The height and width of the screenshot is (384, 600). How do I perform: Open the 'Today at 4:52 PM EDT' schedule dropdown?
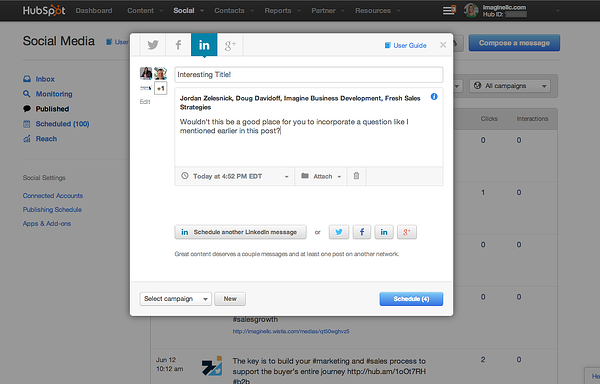[x=235, y=176]
